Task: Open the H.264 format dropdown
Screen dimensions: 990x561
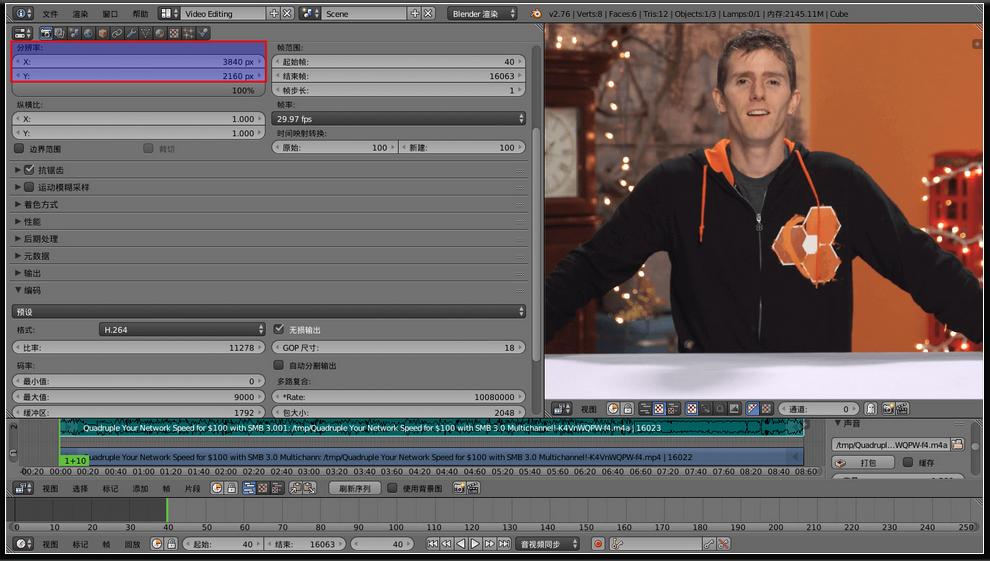Action: (x=182, y=329)
